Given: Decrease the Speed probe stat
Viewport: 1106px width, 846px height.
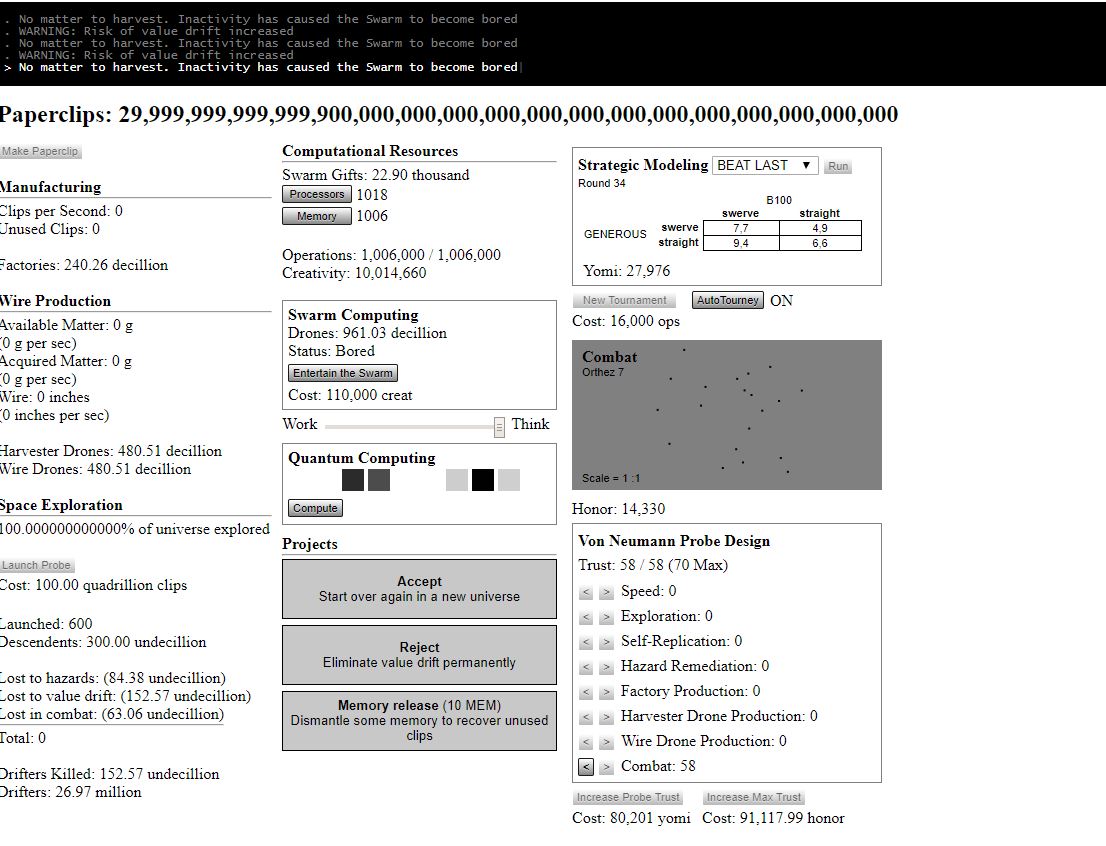Looking at the screenshot, I should point(585,592).
